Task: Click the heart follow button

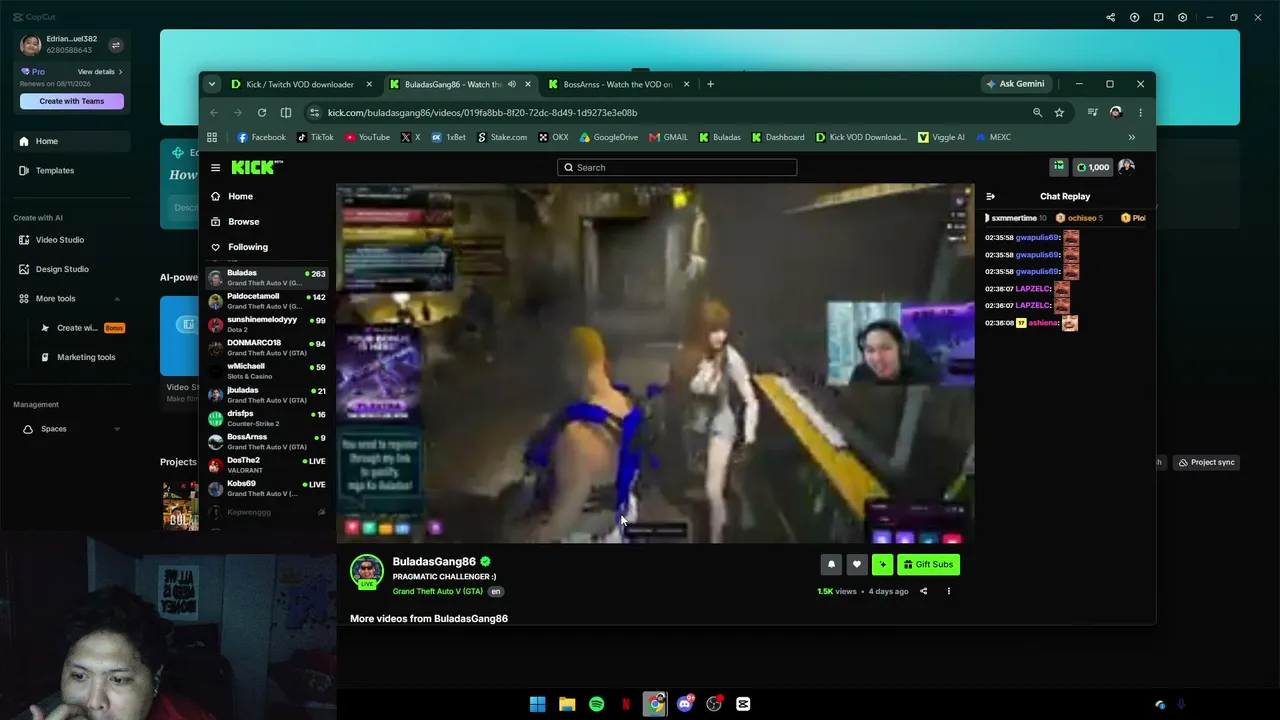Action: [x=856, y=565]
